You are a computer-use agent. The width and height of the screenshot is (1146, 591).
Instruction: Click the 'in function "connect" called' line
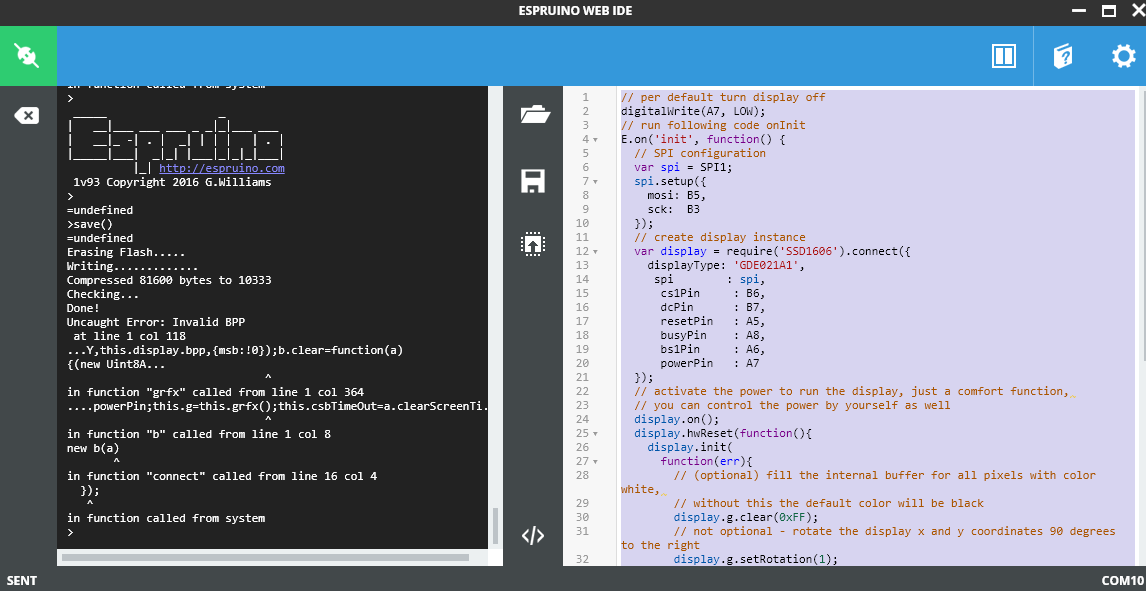[x=221, y=476]
